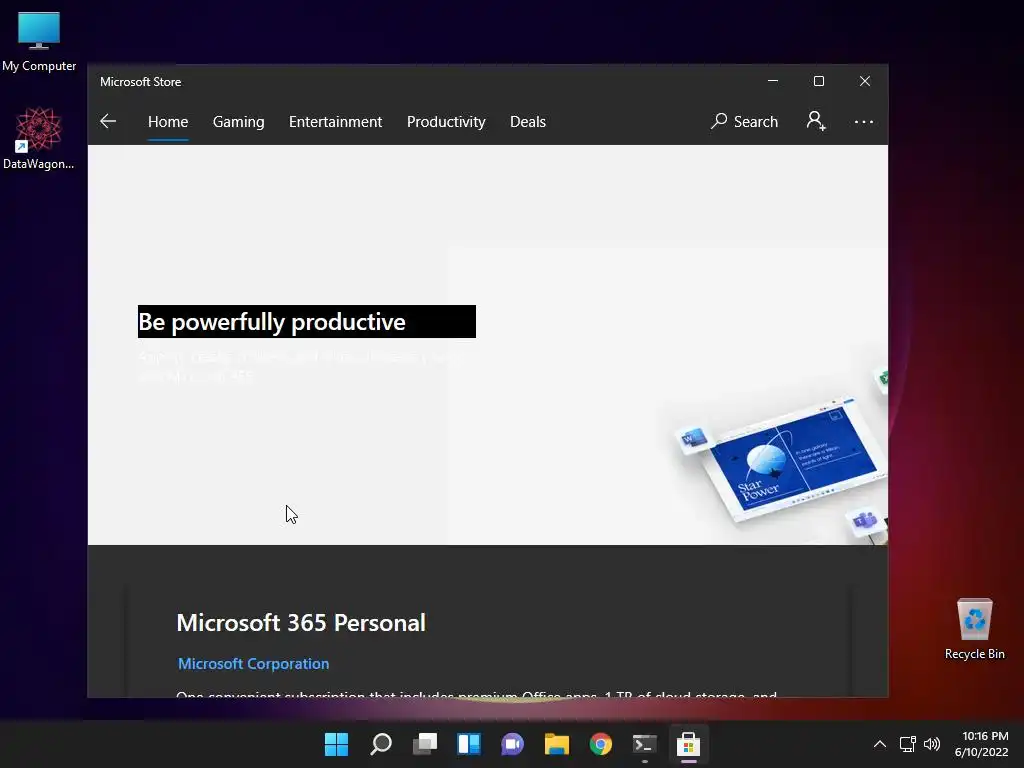The width and height of the screenshot is (1024, 768).
Task: Open File Explorer from the taskbar
Action: (556, 744)
